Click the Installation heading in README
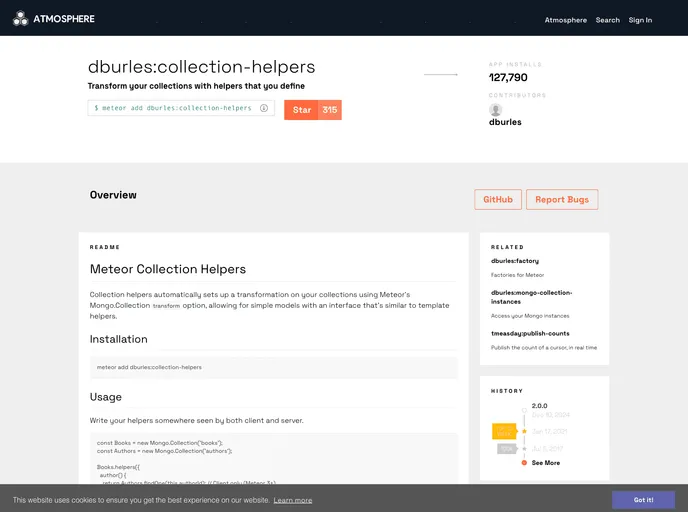Viewport: 688px width, 512px height. [118, 339]
